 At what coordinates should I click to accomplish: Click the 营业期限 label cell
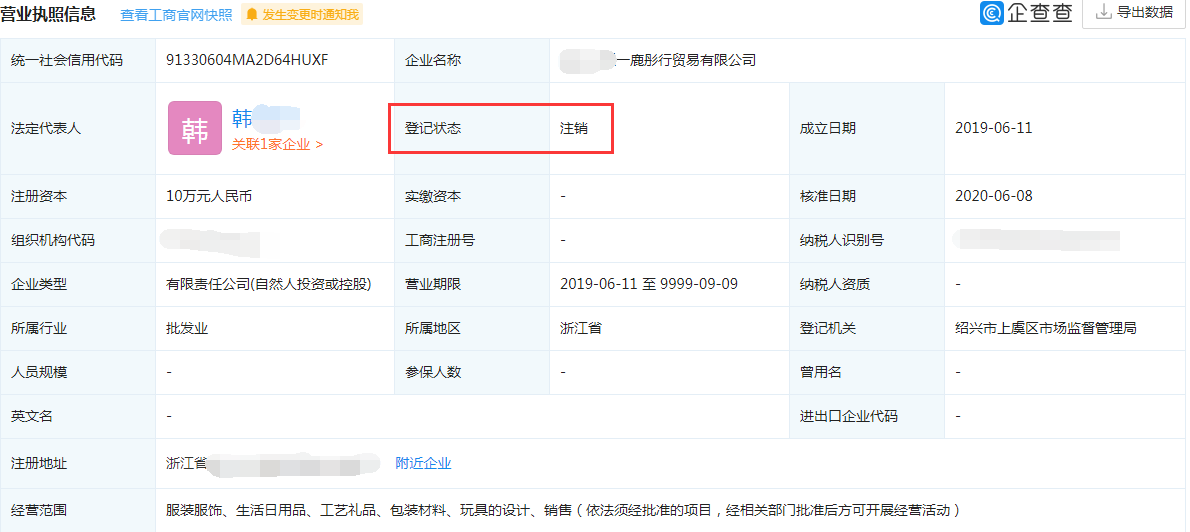(x=472, y=285)
